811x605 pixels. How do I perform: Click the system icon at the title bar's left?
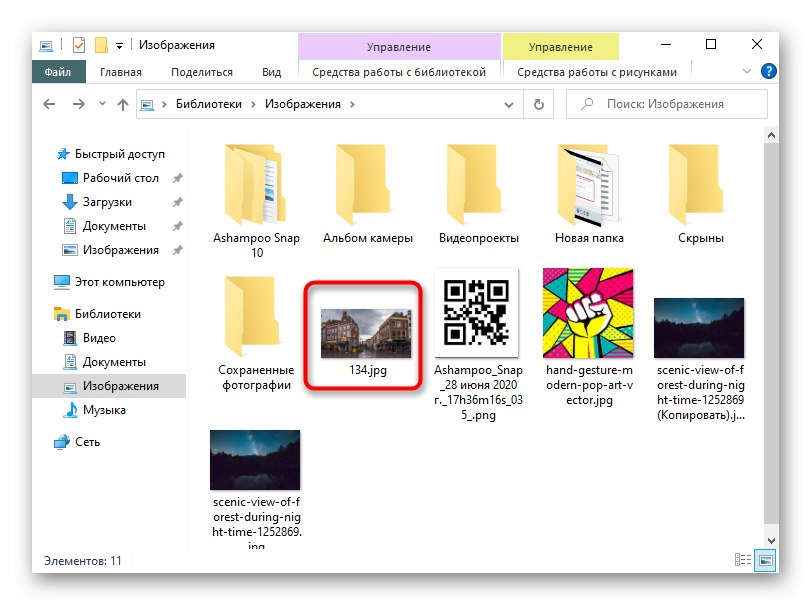[46, 46]
